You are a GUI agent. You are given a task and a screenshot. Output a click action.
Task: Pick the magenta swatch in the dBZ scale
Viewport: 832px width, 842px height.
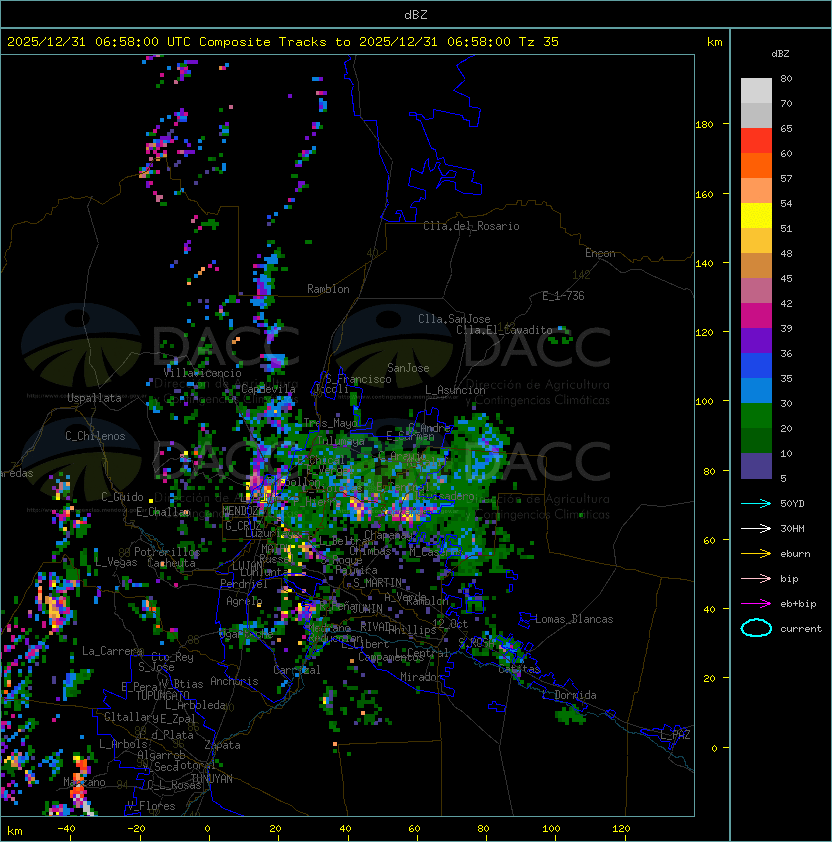click(x=756, y=316)
